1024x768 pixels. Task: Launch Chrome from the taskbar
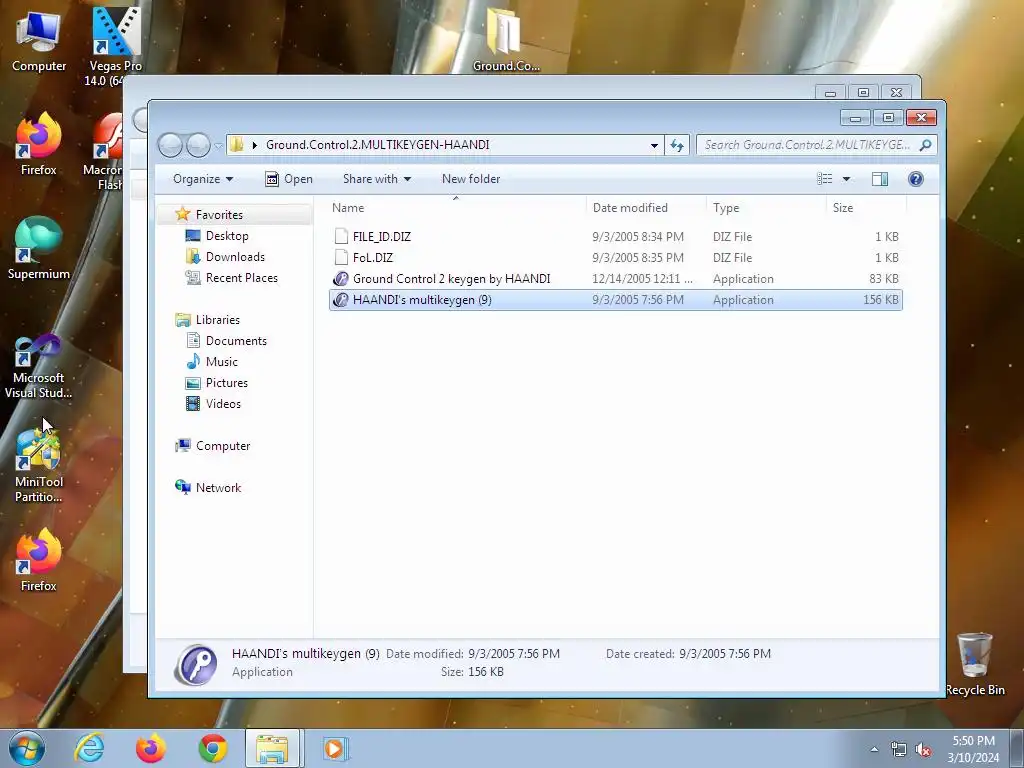coord(213,748)
